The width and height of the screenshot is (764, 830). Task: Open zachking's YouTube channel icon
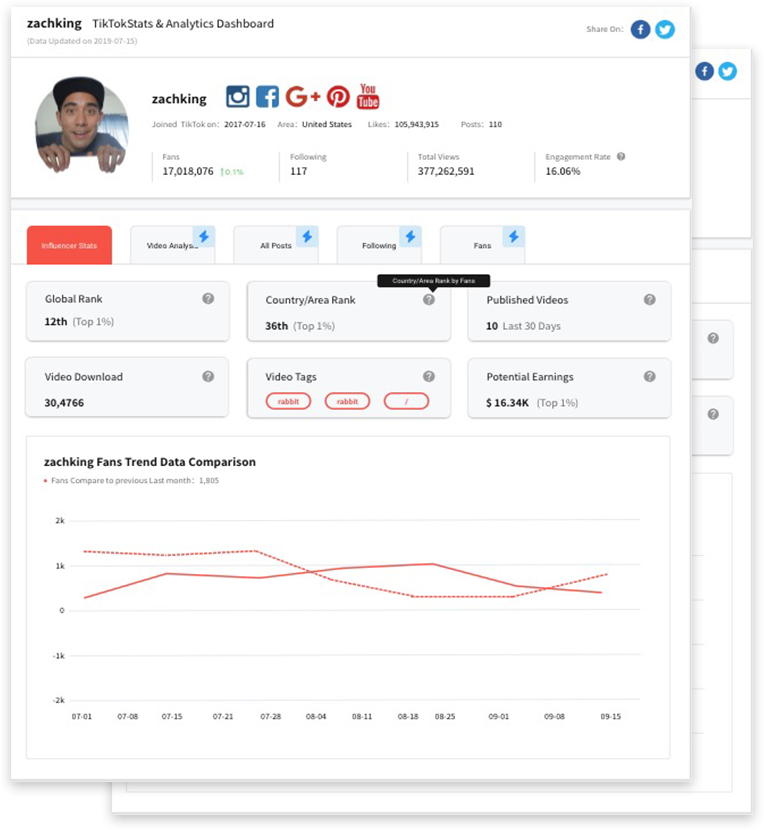(x=368, y=96)
